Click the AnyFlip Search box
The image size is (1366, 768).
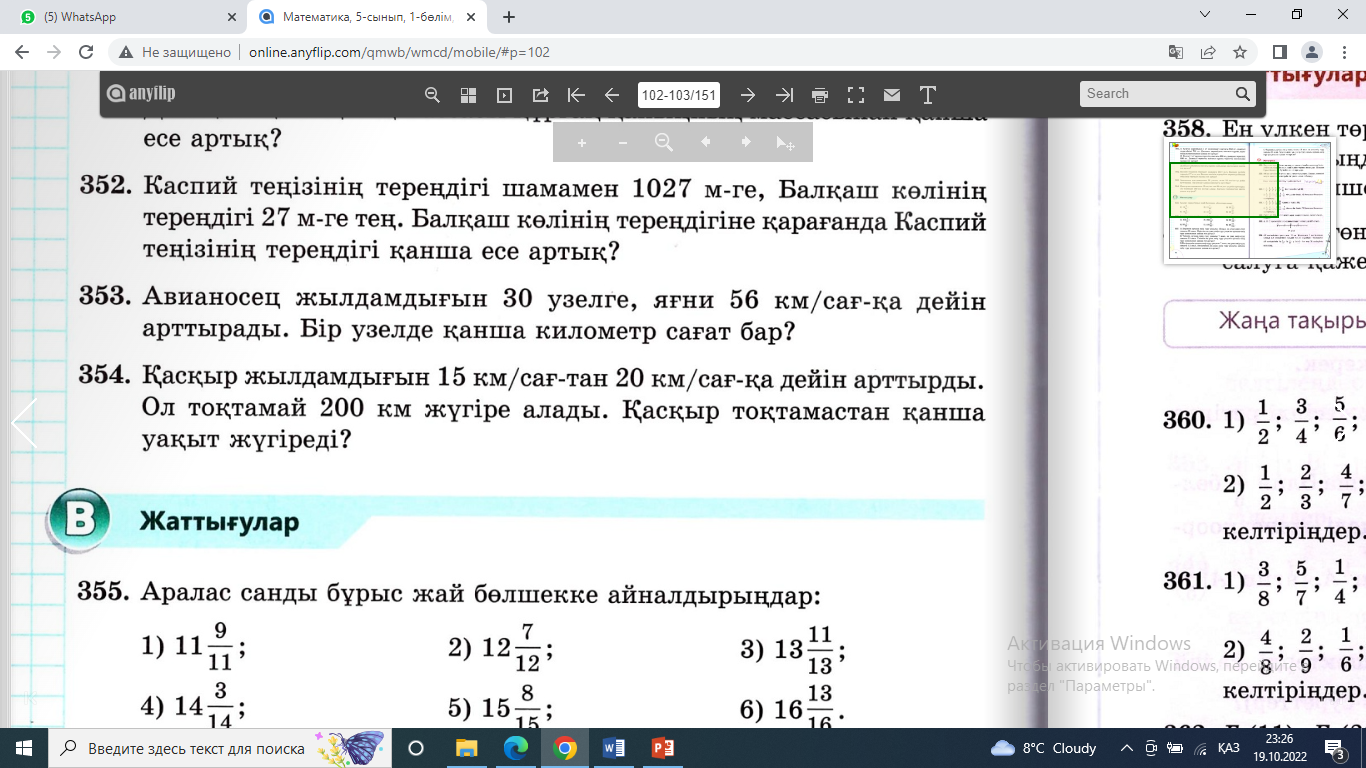pyautogui.click(x=1156, y=94)
